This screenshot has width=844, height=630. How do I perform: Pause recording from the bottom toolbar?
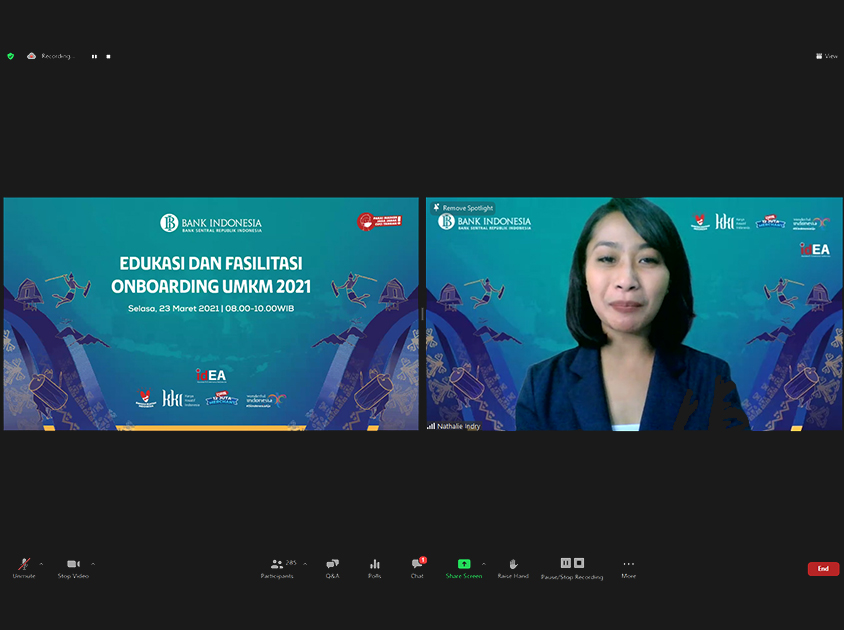tap(566, 563)
